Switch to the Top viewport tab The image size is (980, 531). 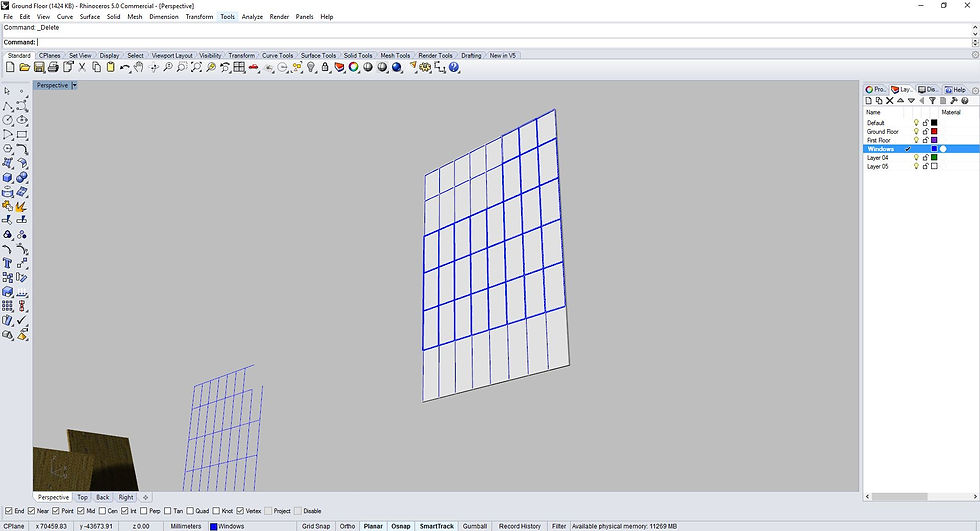pyautogui.click(x=82, y=497)
